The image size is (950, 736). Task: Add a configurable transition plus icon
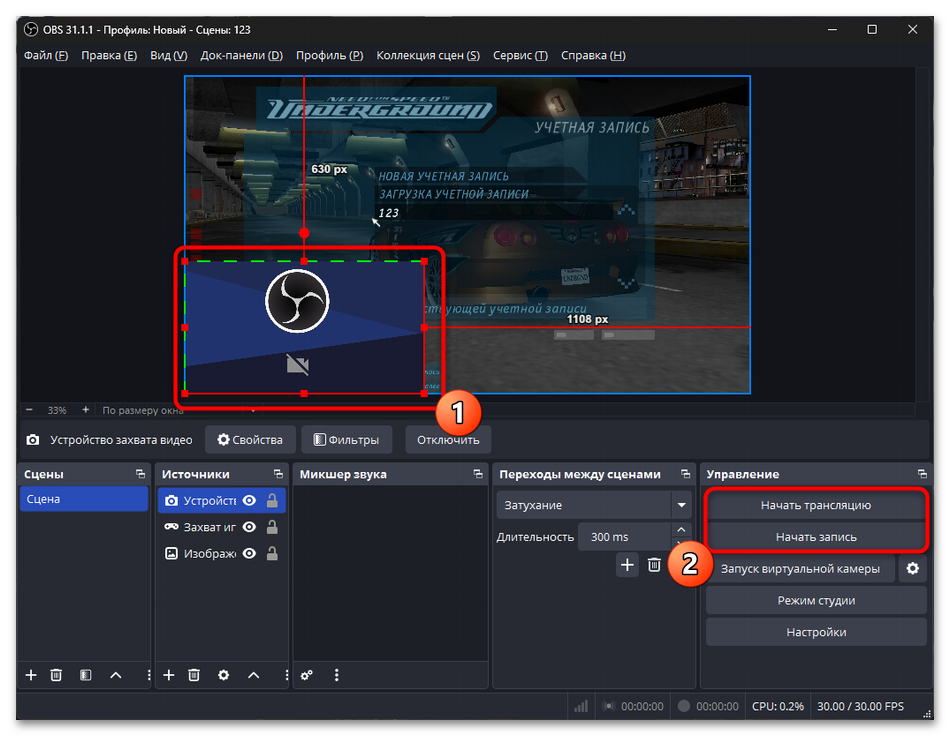[627, 565]
